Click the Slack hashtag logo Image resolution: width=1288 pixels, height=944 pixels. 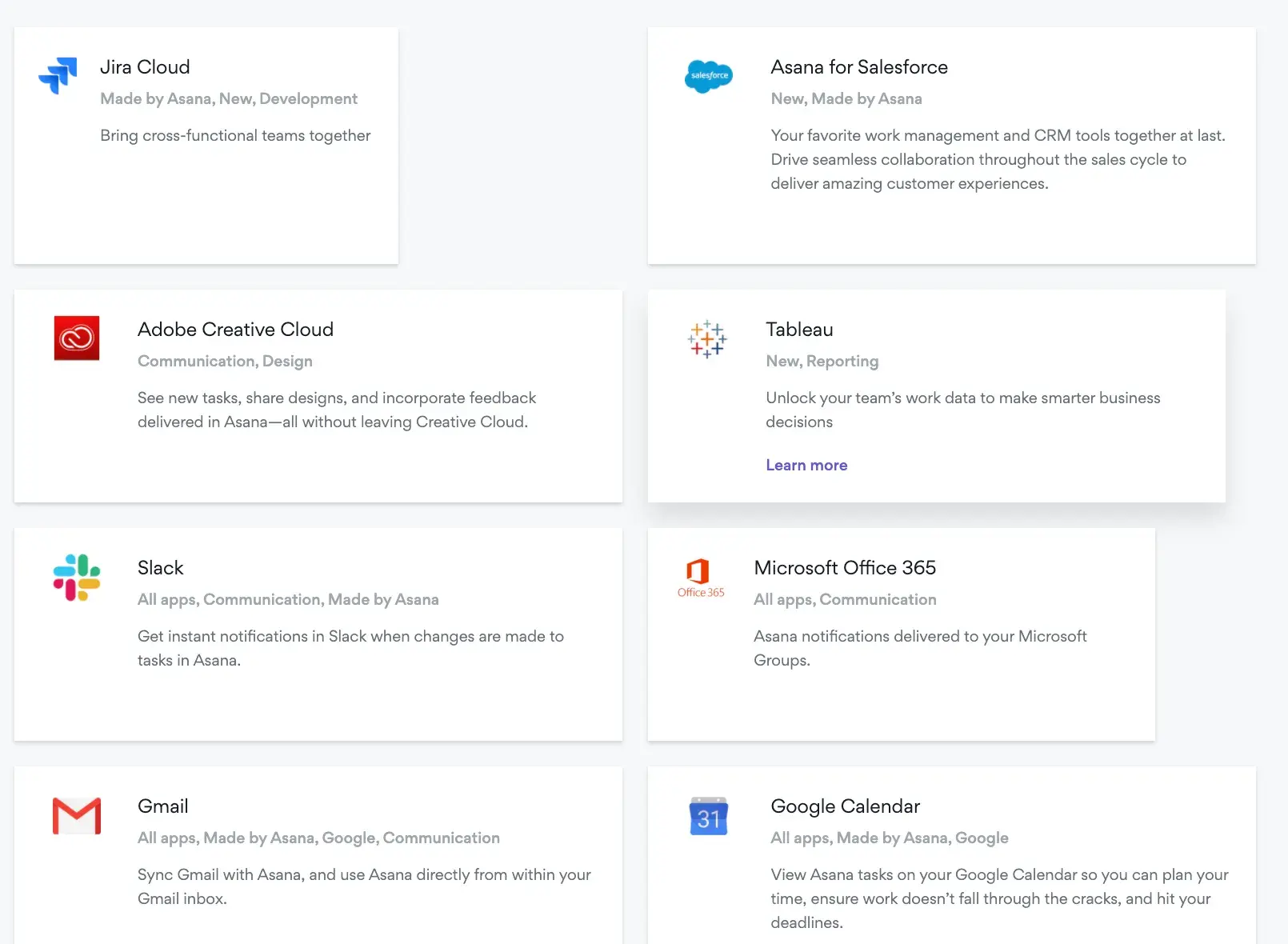77,577
